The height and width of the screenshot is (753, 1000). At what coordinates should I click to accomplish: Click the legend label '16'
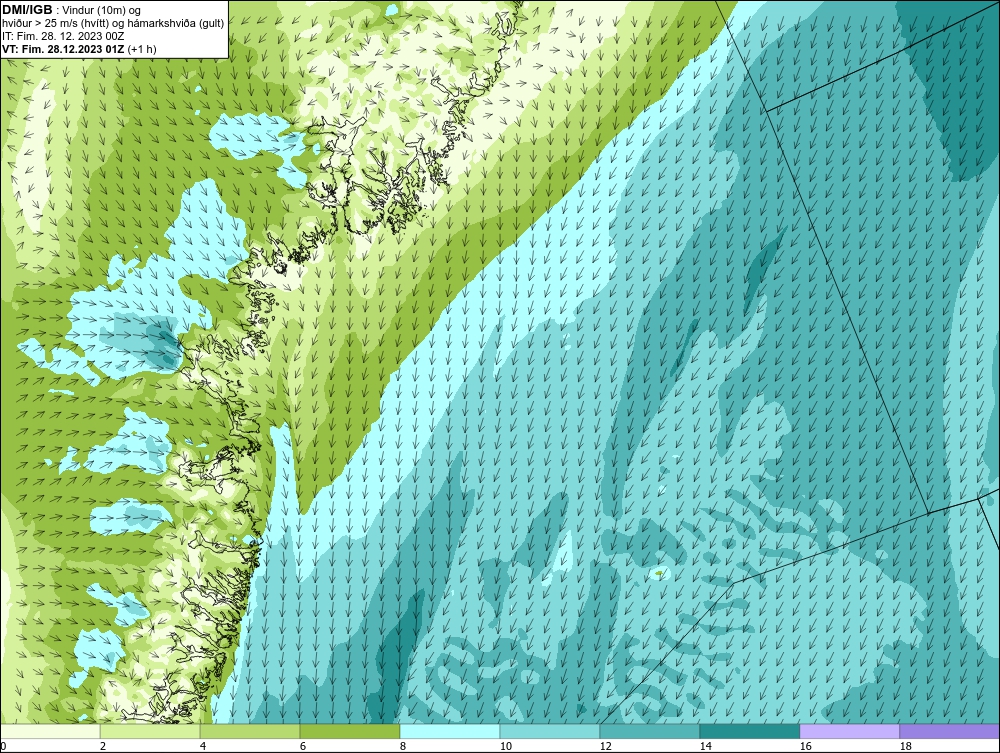click(x=806, y=746)
